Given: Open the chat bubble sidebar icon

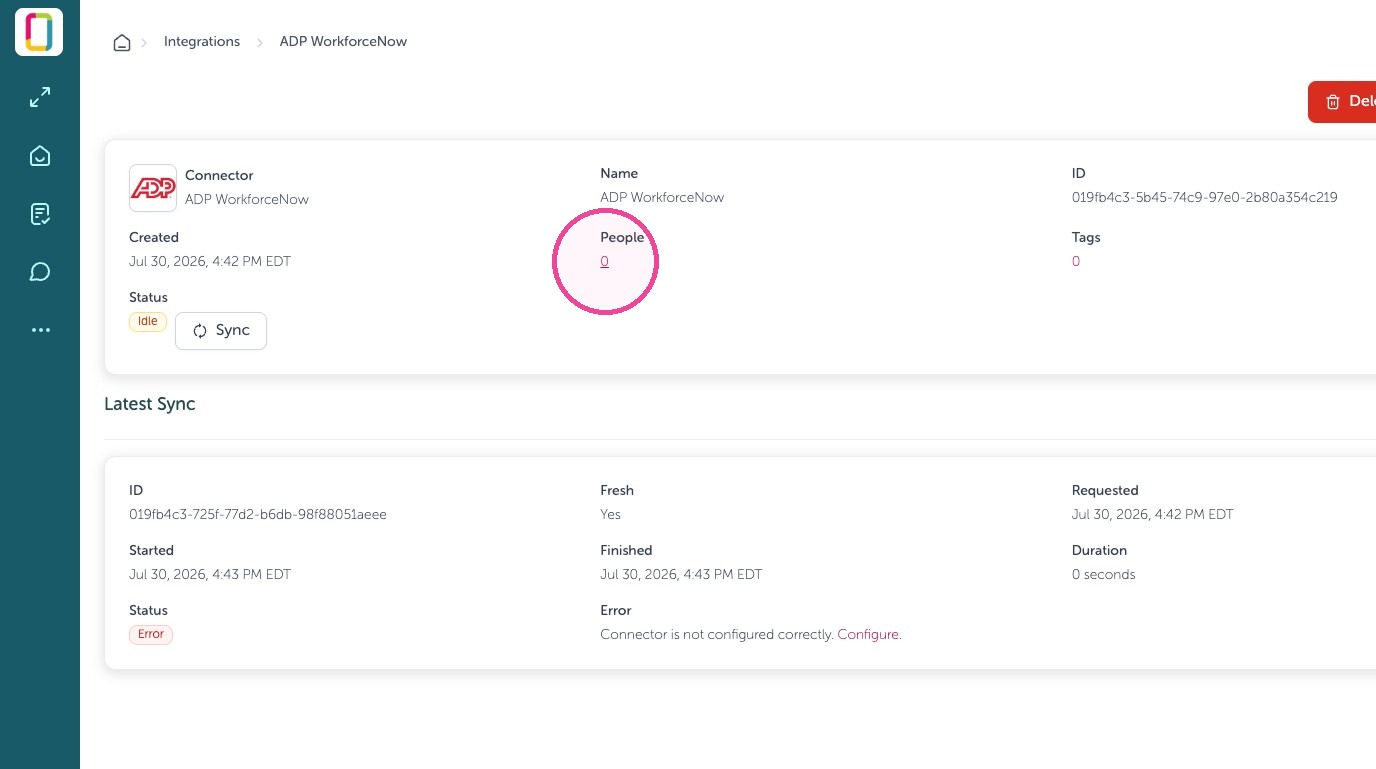Looking at the screenshot, I should (40, 272).
